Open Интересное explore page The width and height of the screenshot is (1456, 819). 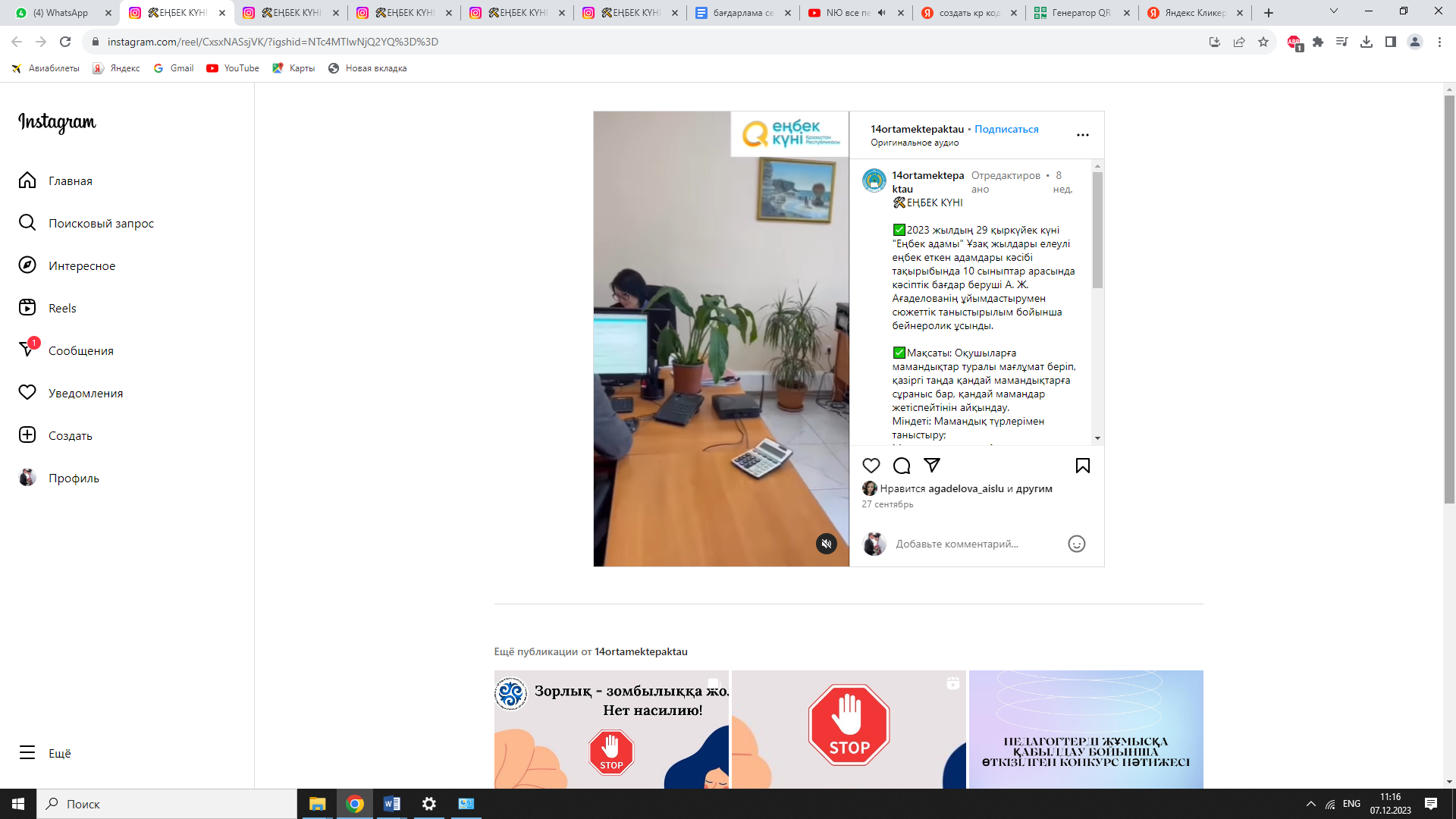click(x=82, y=265)
